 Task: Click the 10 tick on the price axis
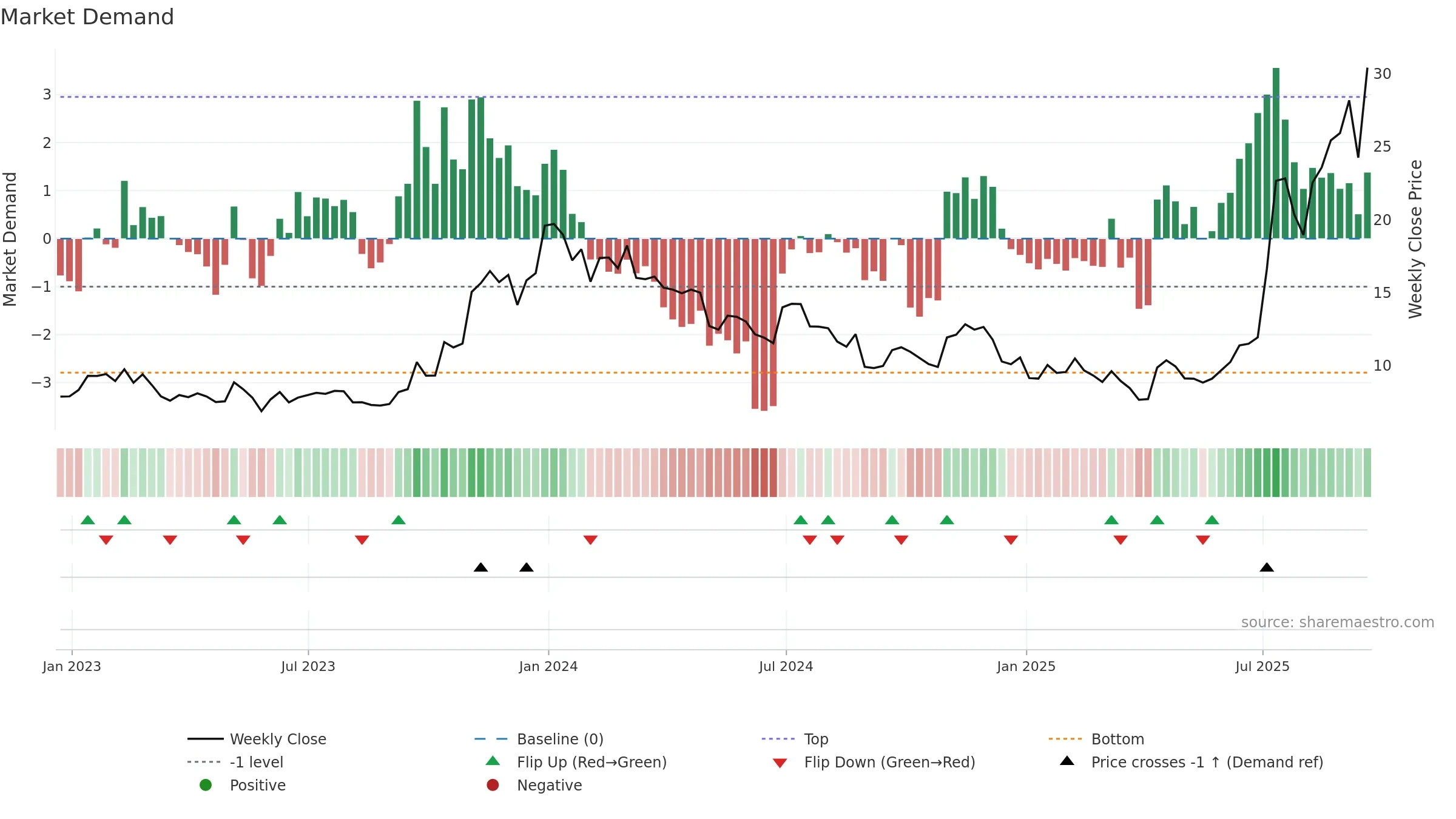pos(1383,365)
